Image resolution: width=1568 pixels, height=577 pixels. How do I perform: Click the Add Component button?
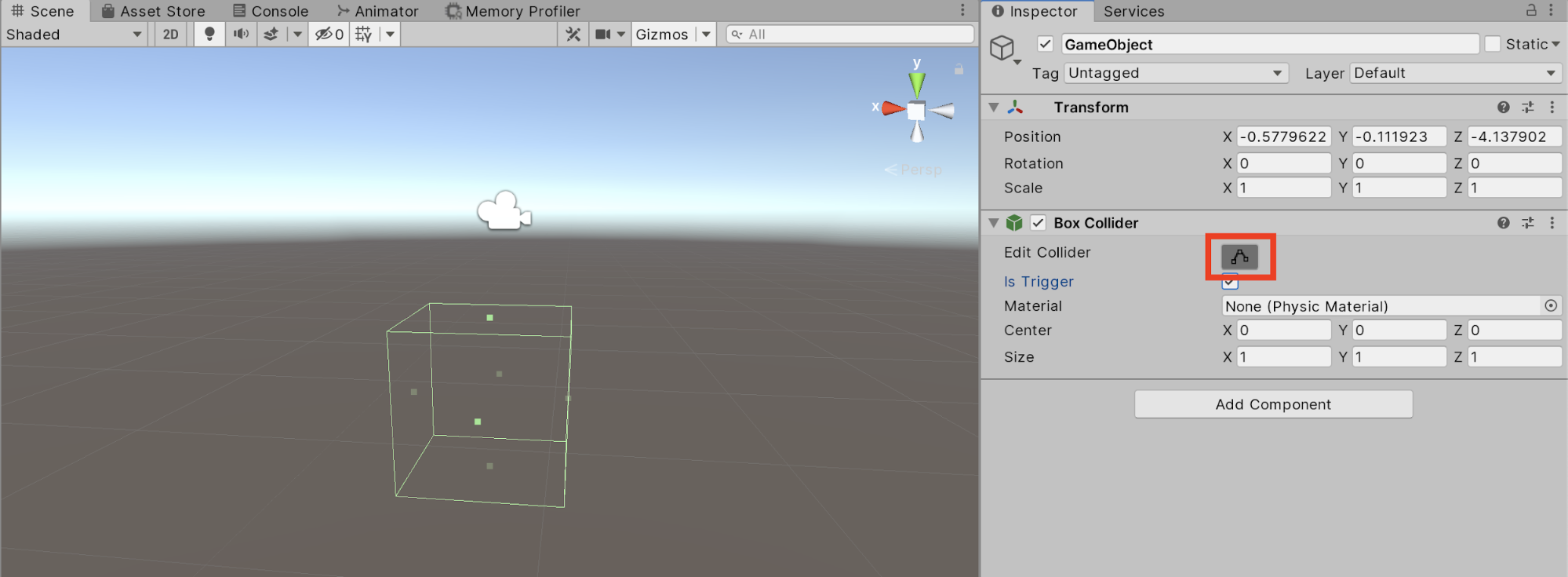1273,404
